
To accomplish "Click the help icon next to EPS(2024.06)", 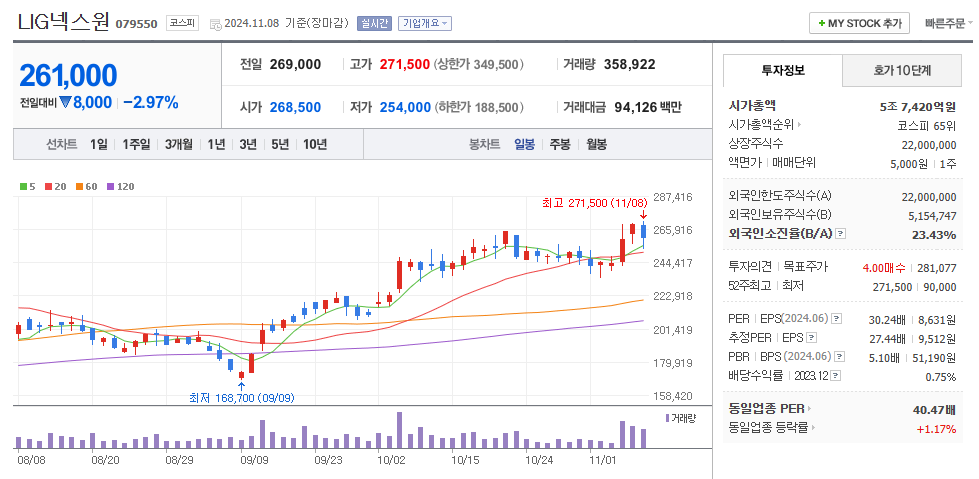I will 837,319.
